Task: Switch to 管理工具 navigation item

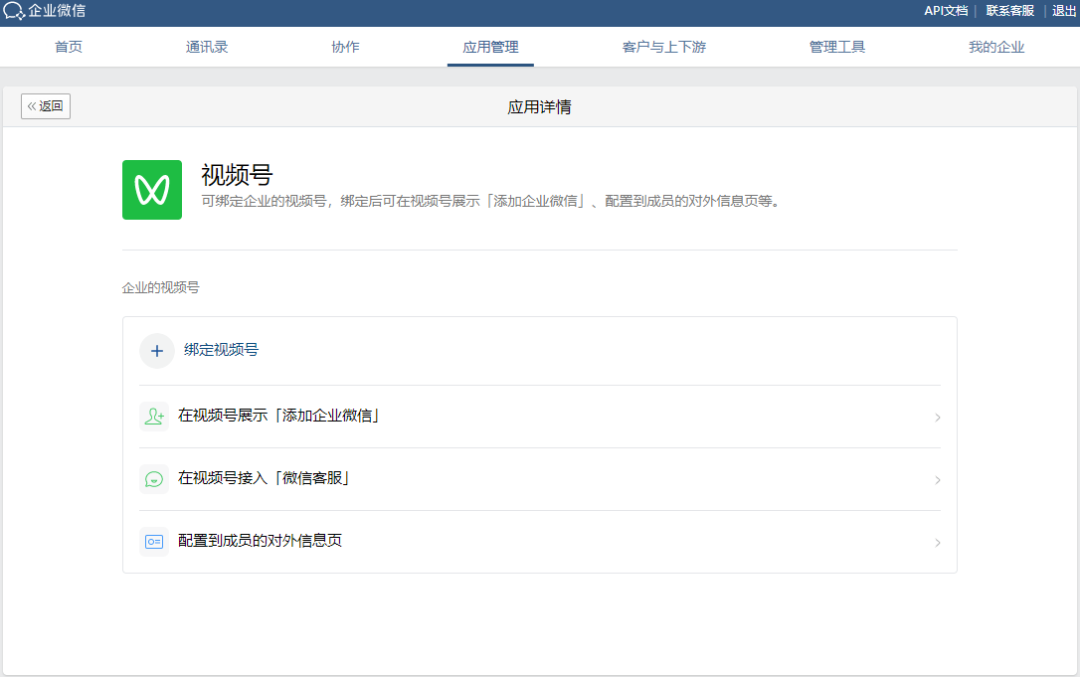Action: coord(838,46)
